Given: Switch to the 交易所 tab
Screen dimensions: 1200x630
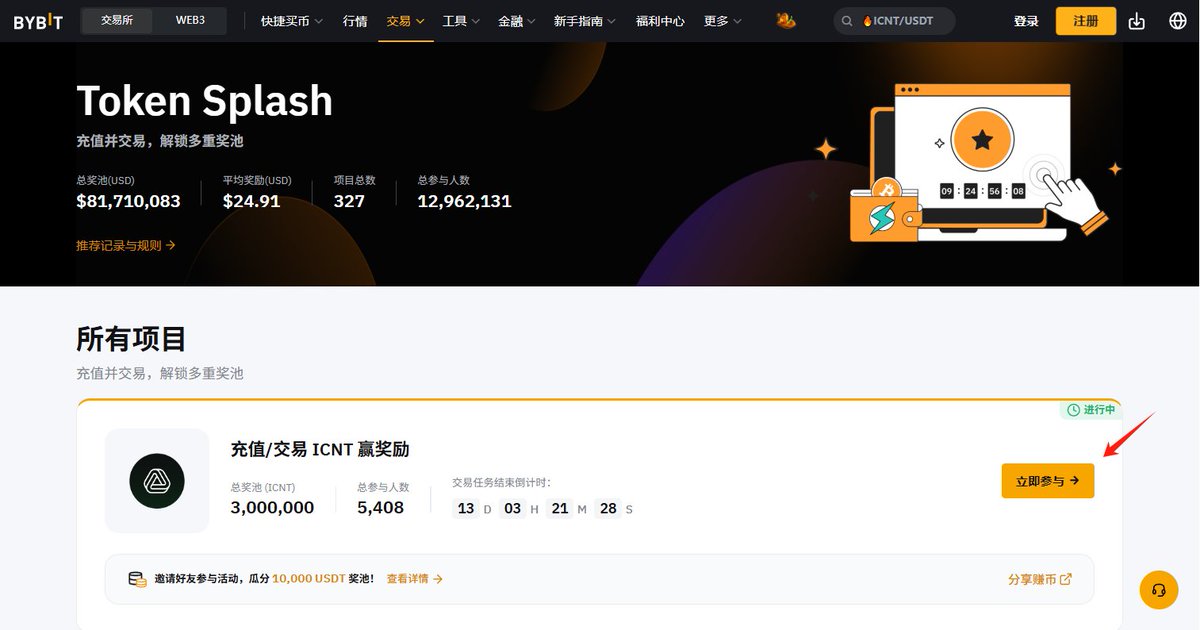Looking at the screenshot, I should [x=117, y=20].
